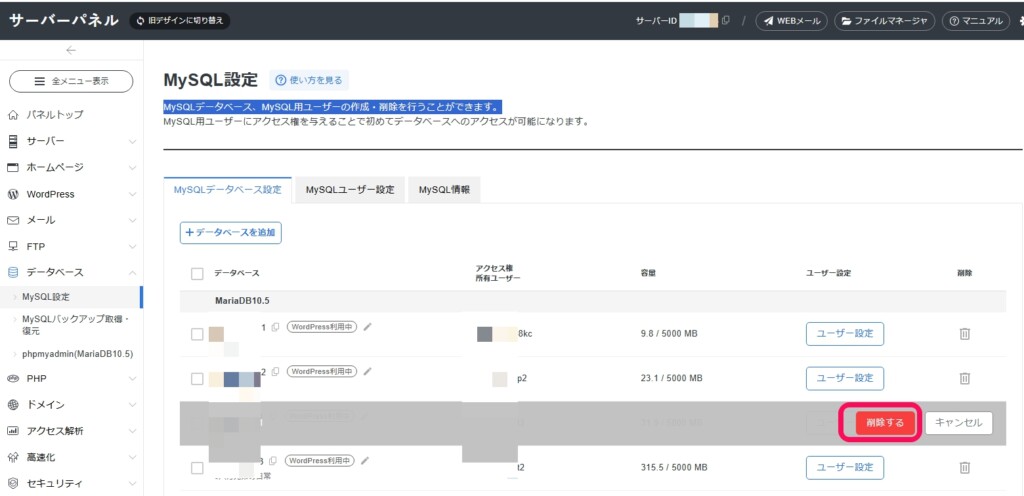Screen dimensions: 1024x496
Task: Open ユーザー設定 for the 315.5 MB database
Action: (x=845, y=467)
